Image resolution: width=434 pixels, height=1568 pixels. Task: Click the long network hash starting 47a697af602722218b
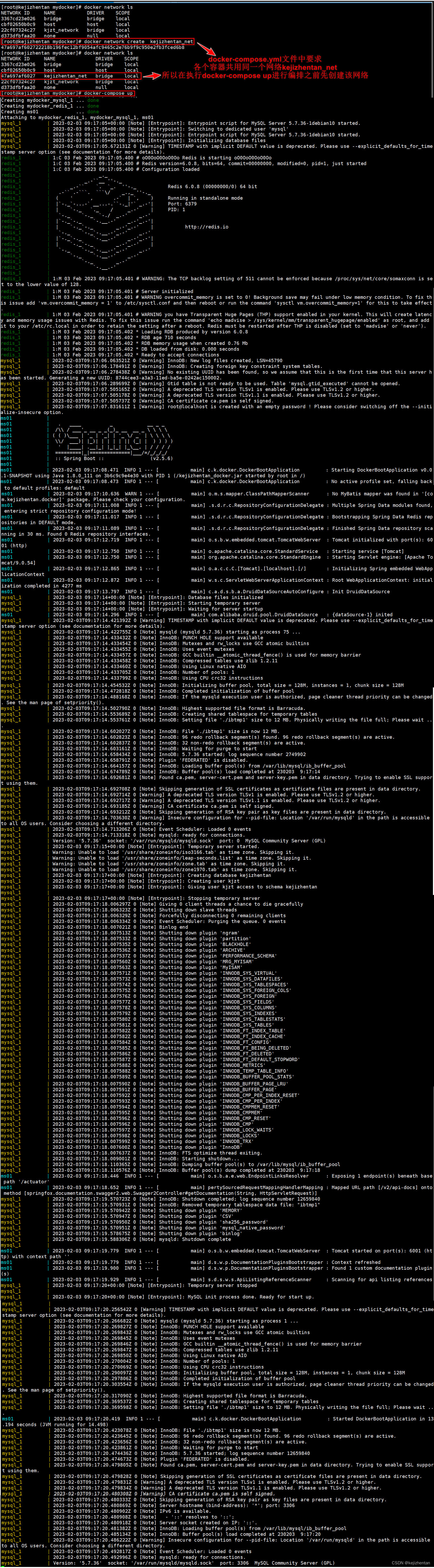click(93, 47)
